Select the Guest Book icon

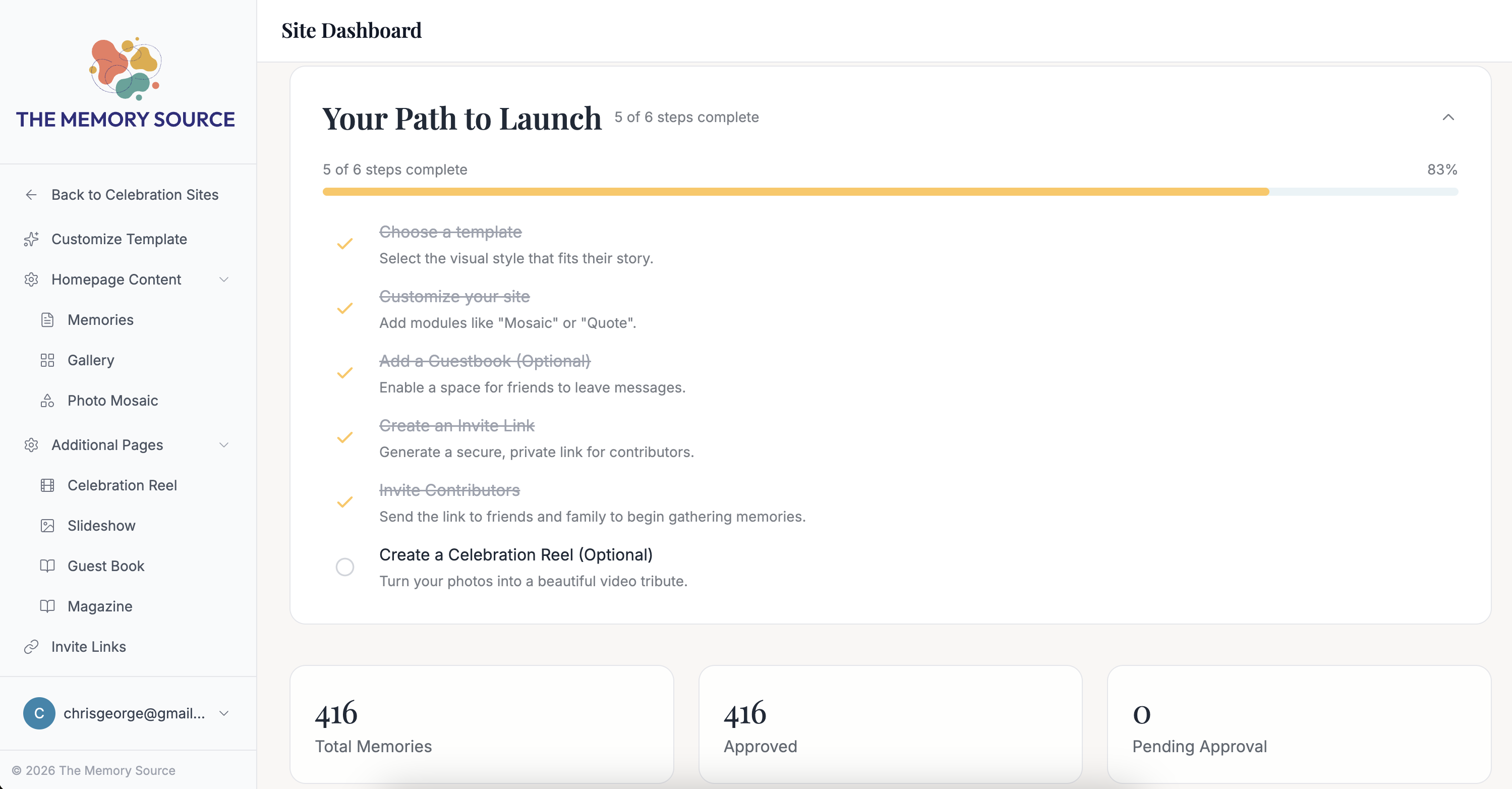click(x=47, y=566)
